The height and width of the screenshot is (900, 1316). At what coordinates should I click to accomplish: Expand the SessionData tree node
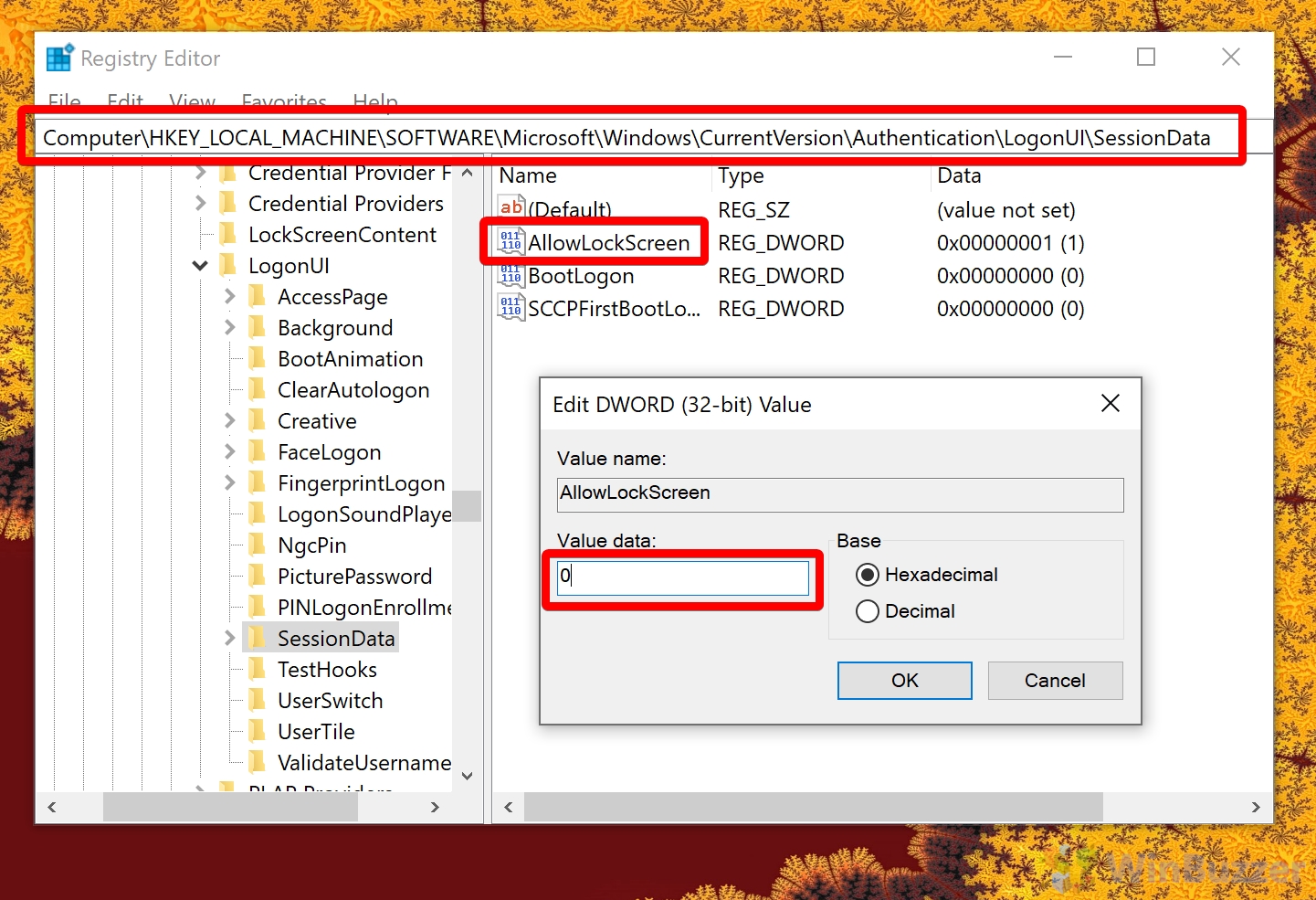point(229,638)
